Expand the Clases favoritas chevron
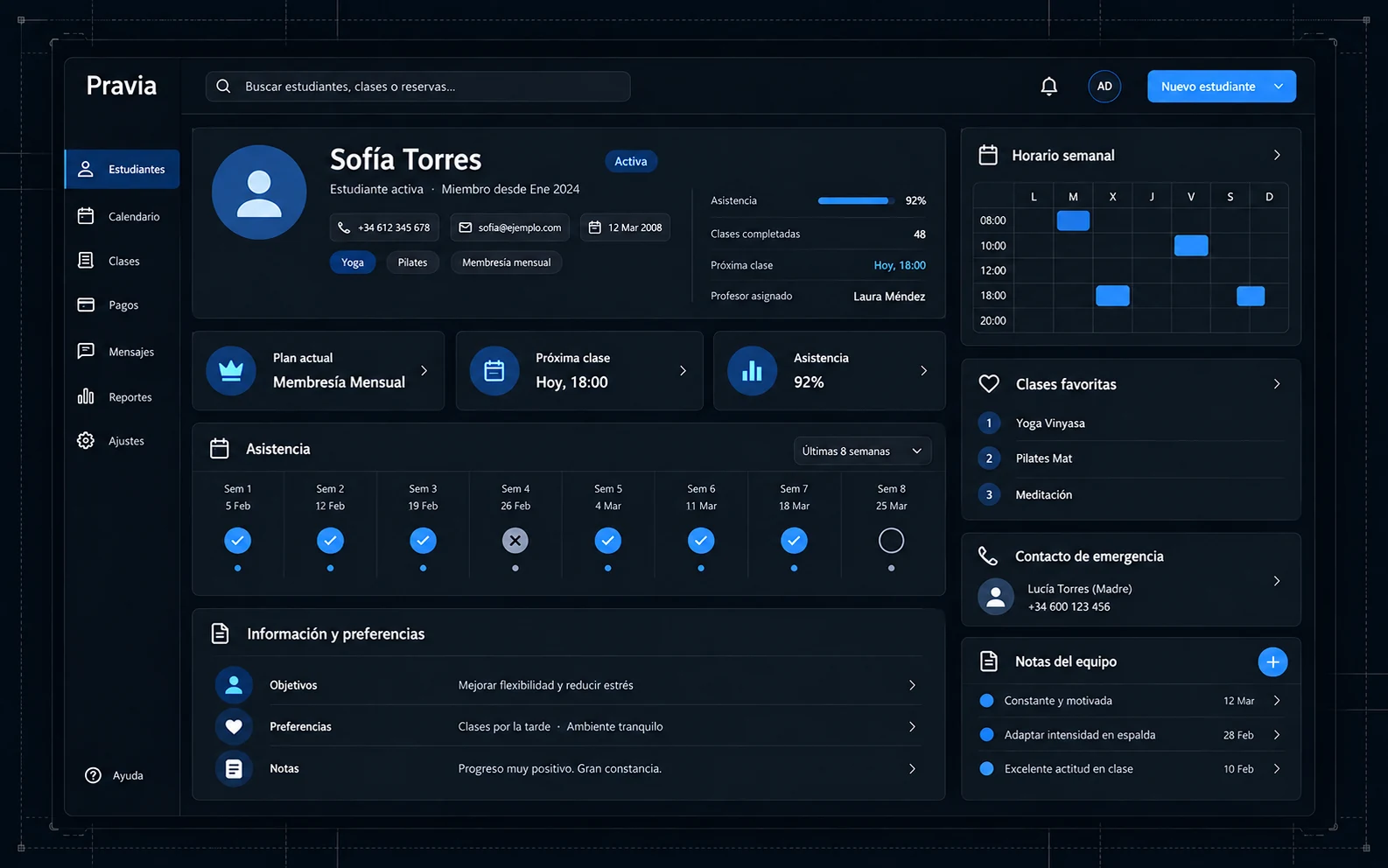 (1277, 383)
